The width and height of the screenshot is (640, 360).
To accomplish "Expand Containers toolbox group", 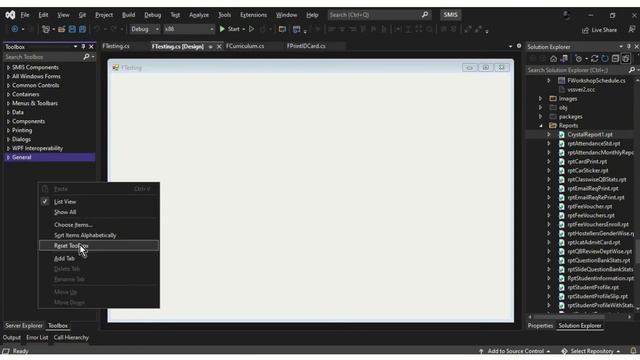I will 8,94.
